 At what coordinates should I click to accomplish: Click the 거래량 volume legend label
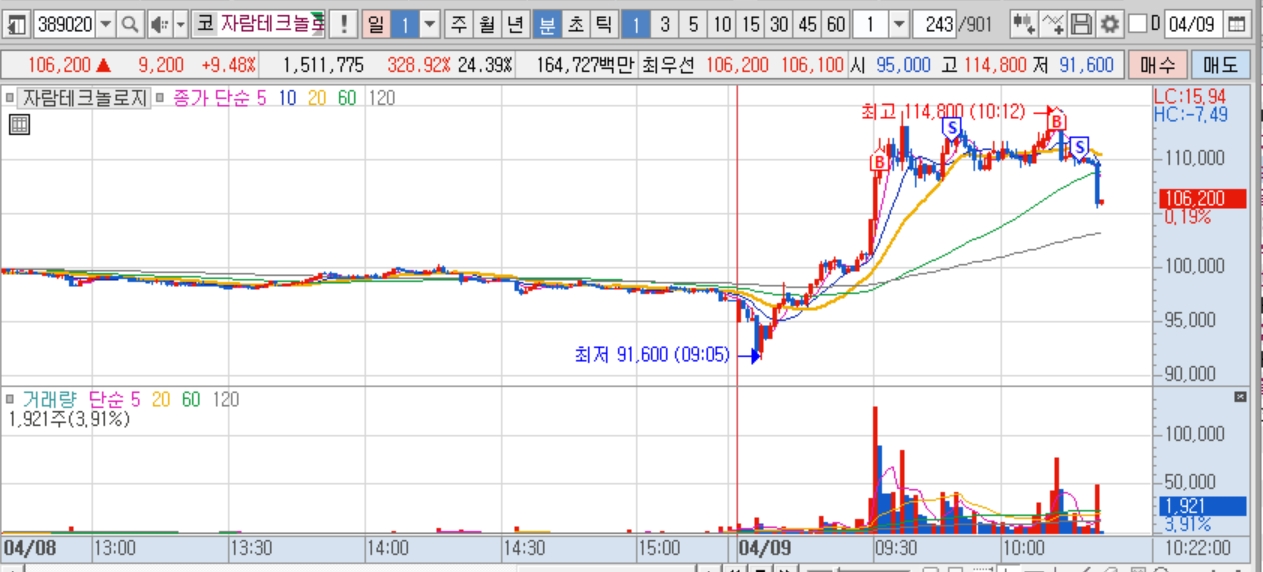48,399
